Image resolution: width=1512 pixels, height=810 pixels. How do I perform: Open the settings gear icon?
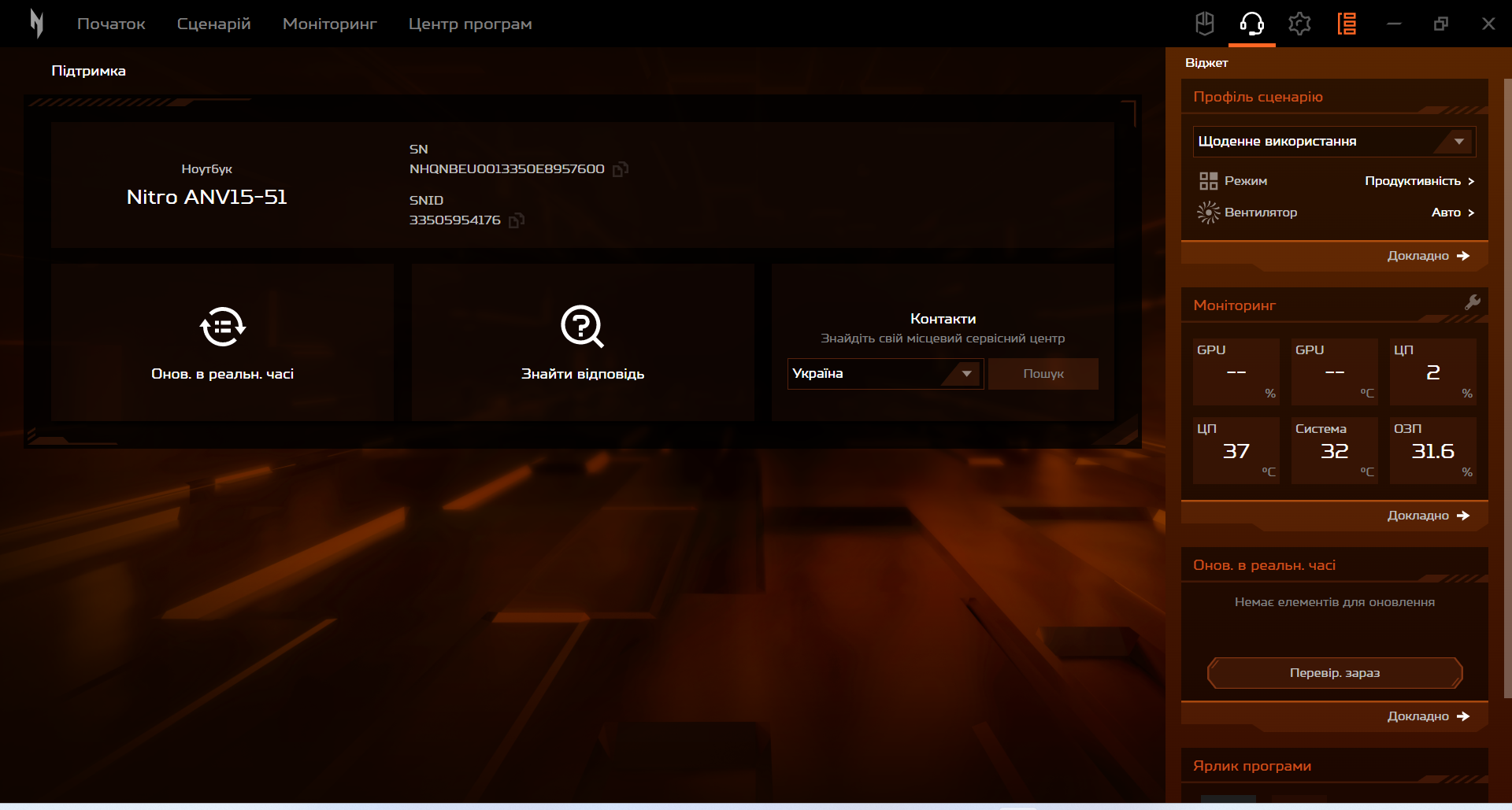click(1299, 24)
